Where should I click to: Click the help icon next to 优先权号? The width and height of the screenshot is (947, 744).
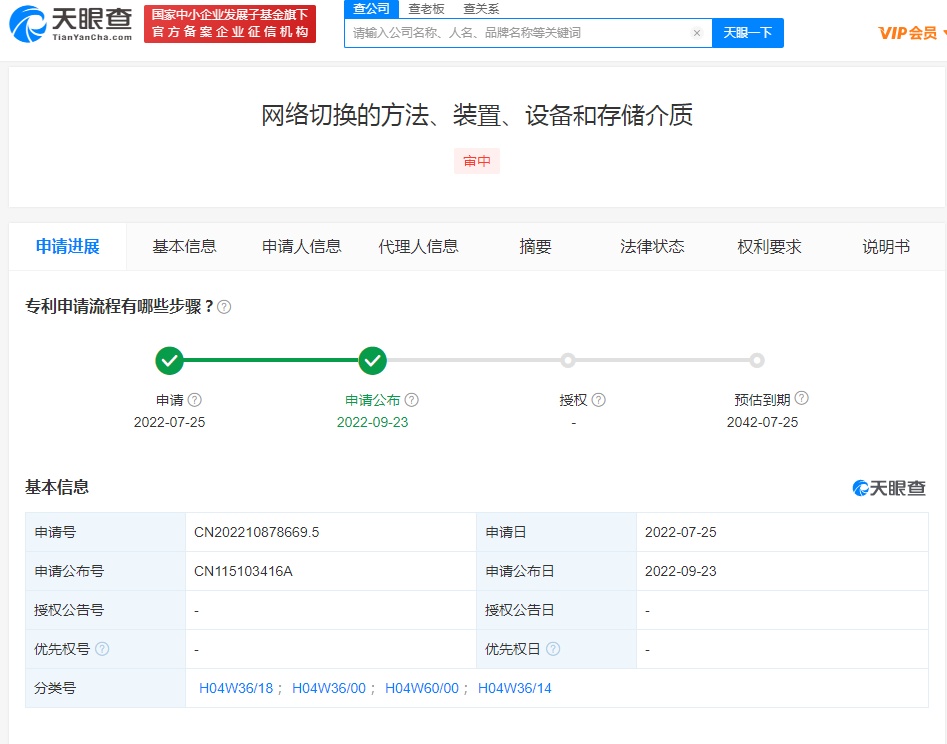pos(102,649)
